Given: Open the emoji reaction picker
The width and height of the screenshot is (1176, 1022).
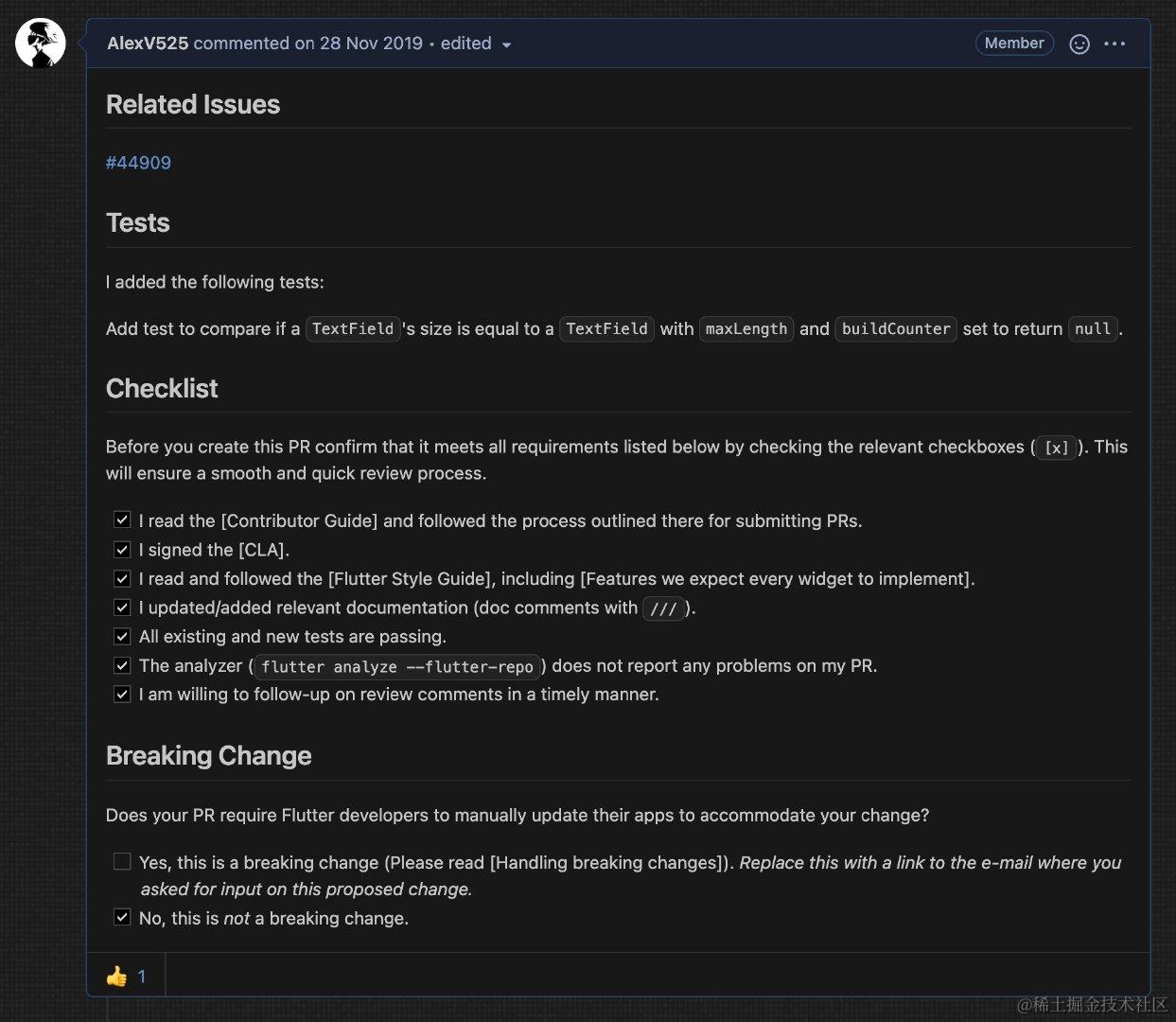Looking at the screenshot, I should pos(1079,44).
